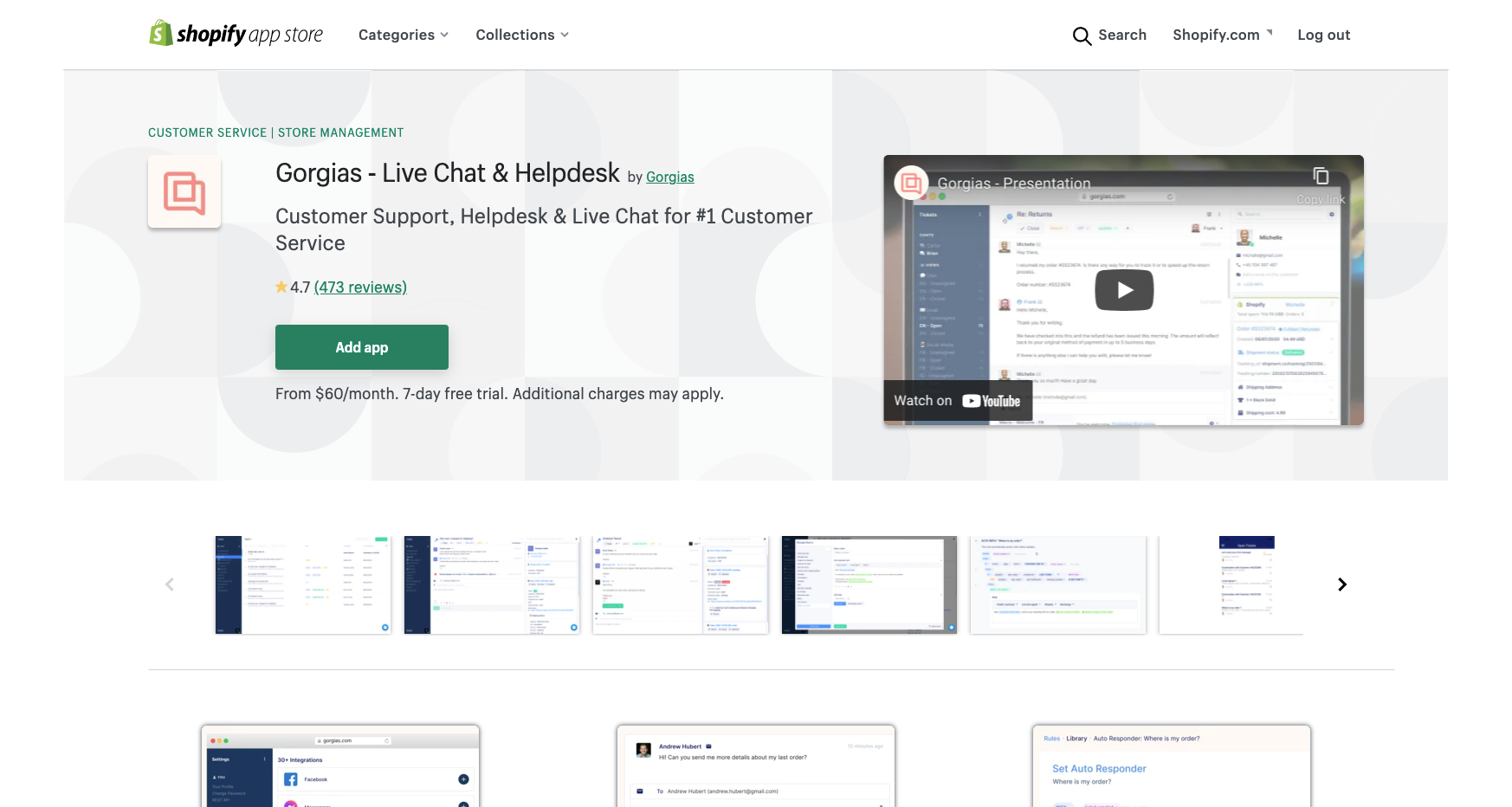Log out of the account

coord(1323,35)
